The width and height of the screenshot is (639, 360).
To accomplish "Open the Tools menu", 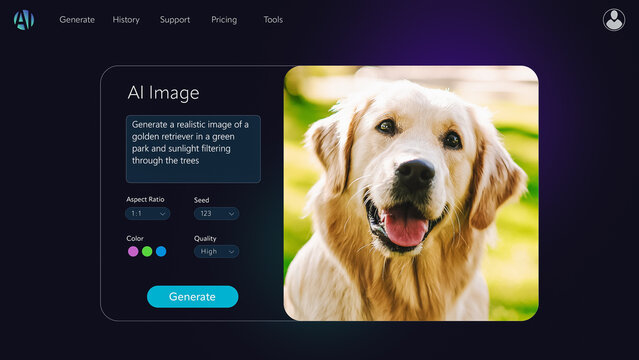I will [273, 20].
